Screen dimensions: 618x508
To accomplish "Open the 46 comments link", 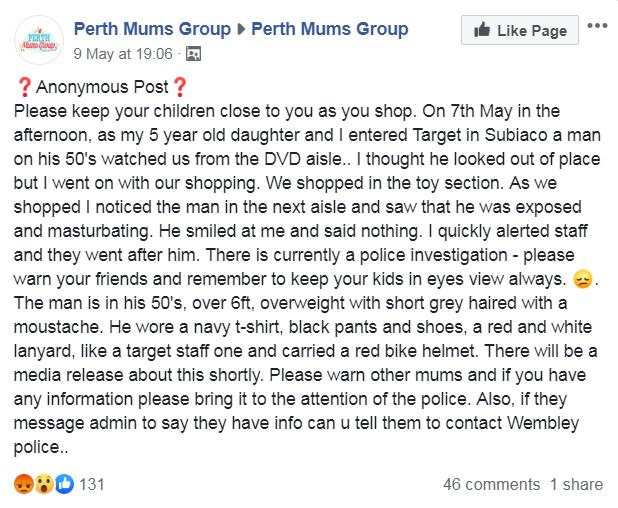I will (491, 484).
